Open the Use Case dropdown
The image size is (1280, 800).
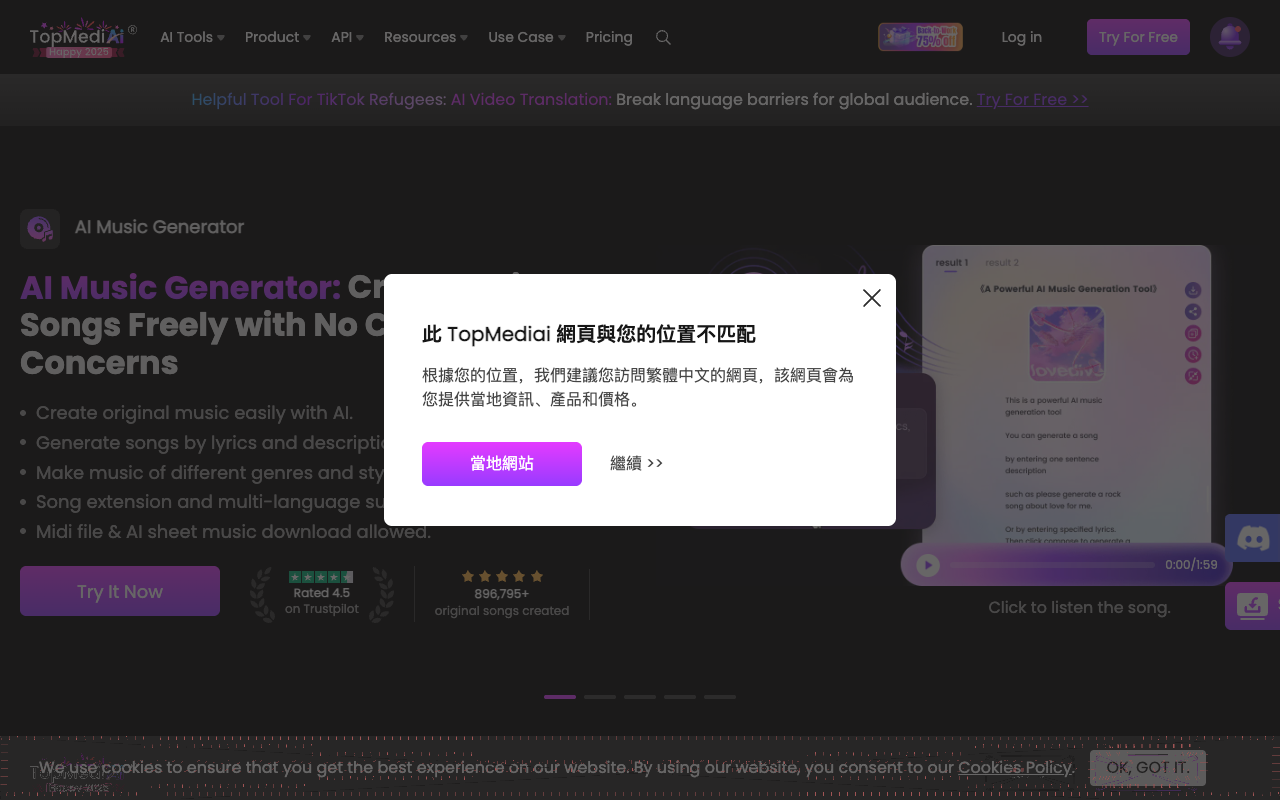pos(527,37)
